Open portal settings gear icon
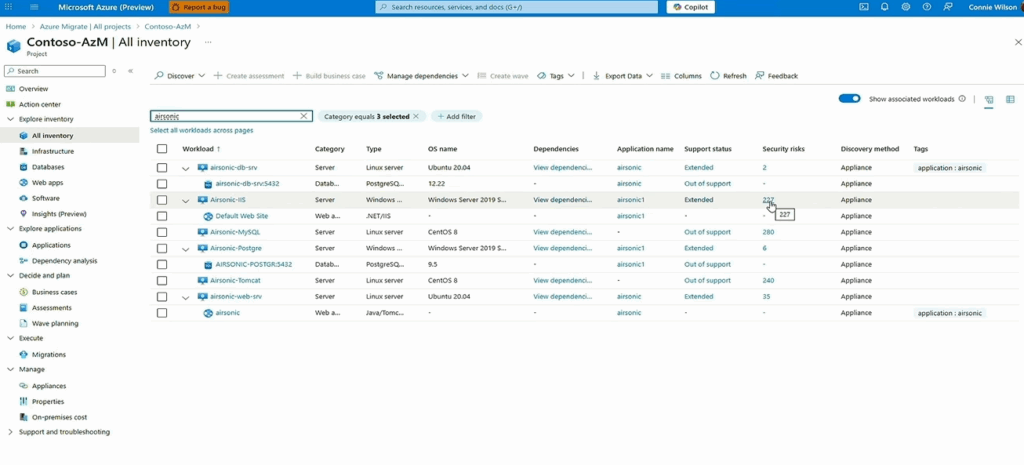Screen dimensions: 1024x465 [905, 7]
